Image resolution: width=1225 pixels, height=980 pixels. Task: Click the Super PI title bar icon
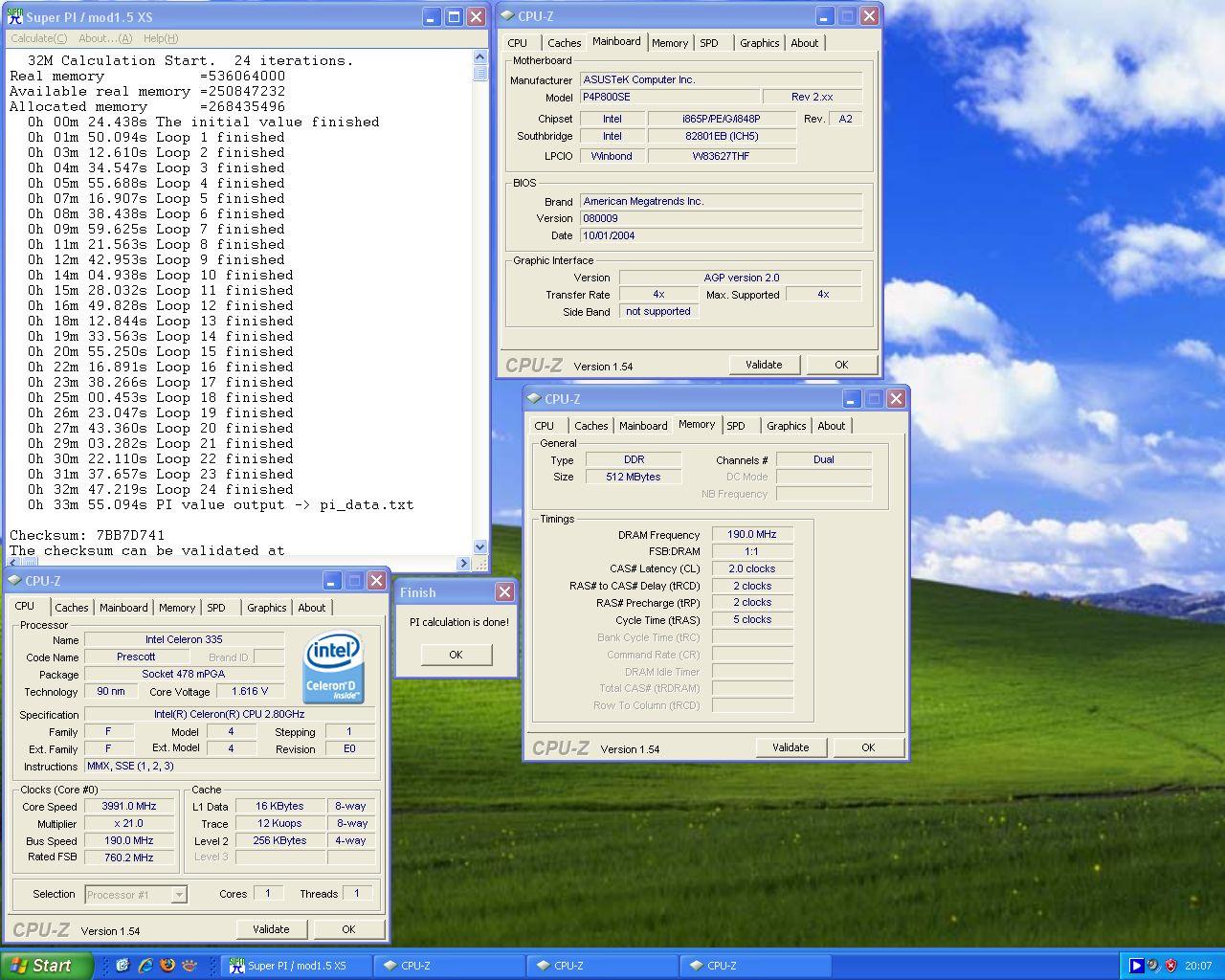click(15, 16)
